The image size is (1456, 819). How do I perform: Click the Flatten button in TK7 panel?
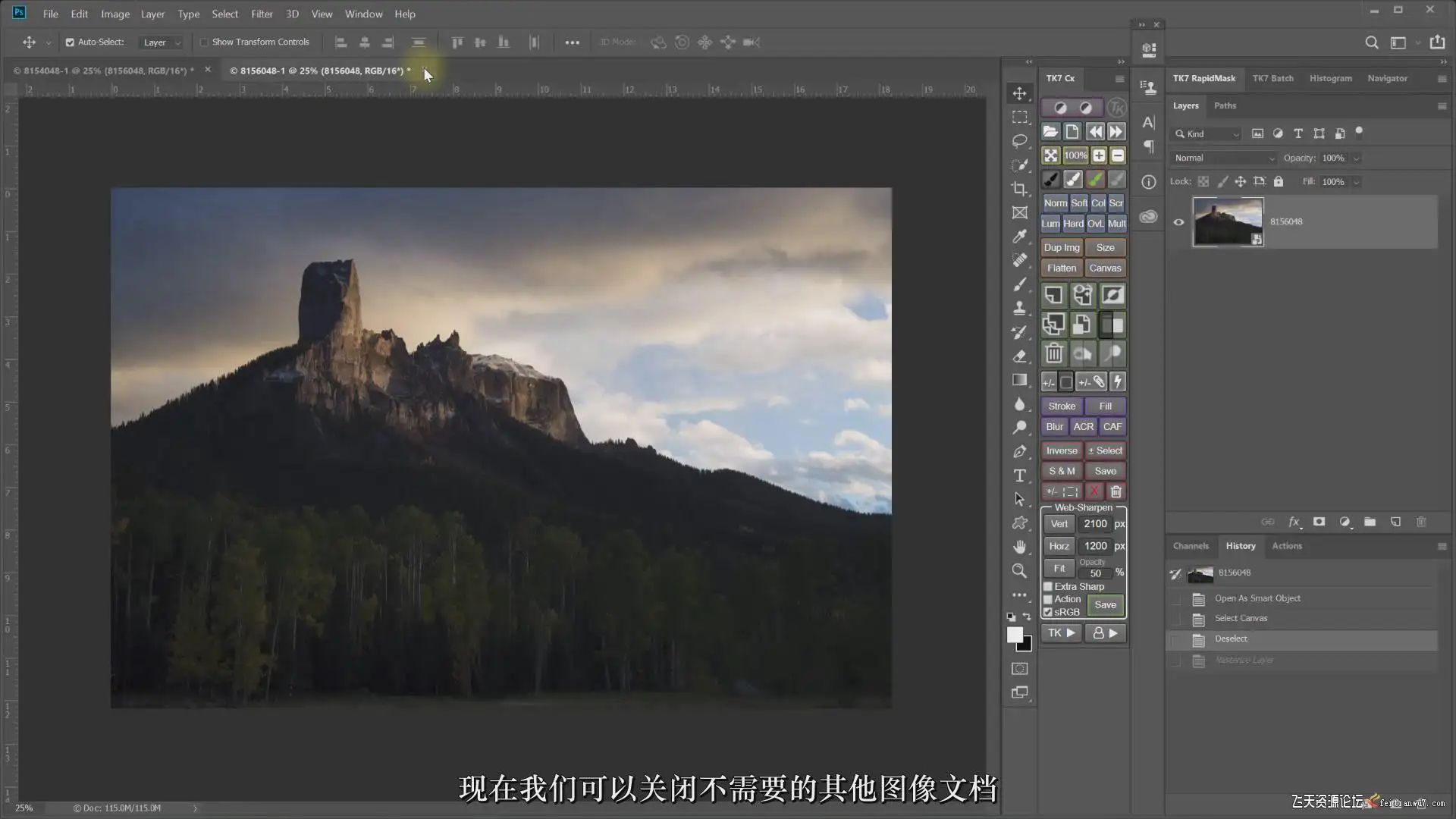(1061, 268)
